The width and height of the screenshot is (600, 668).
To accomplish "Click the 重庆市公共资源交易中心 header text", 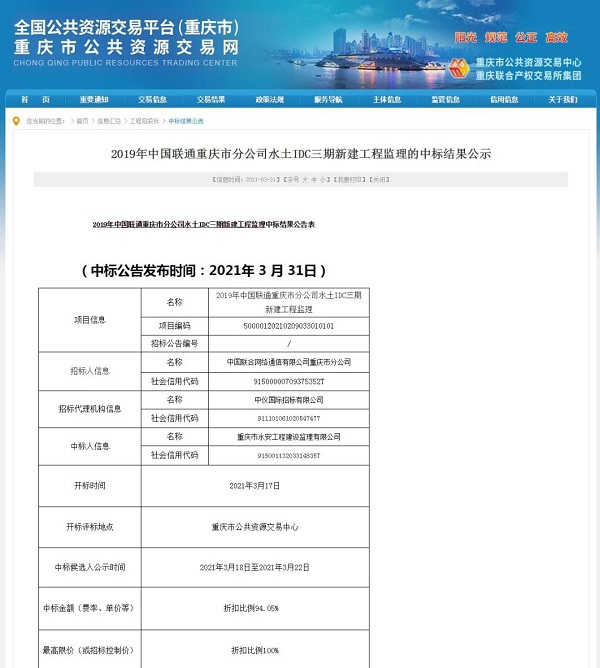I will pos(528,63).
